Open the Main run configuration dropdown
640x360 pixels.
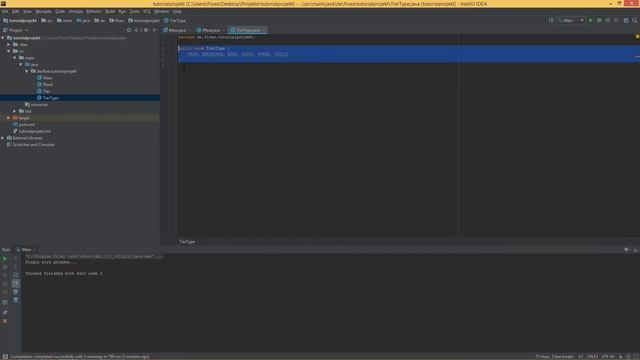pos(571,20)
